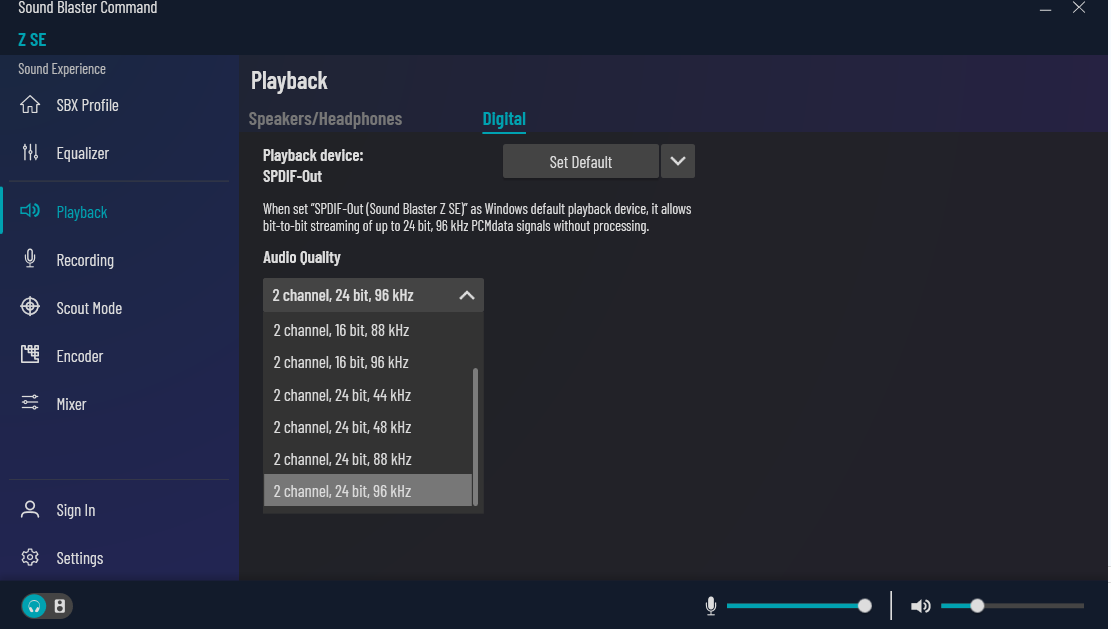Open the Mixer label
1111x629 pixels.
71,404
